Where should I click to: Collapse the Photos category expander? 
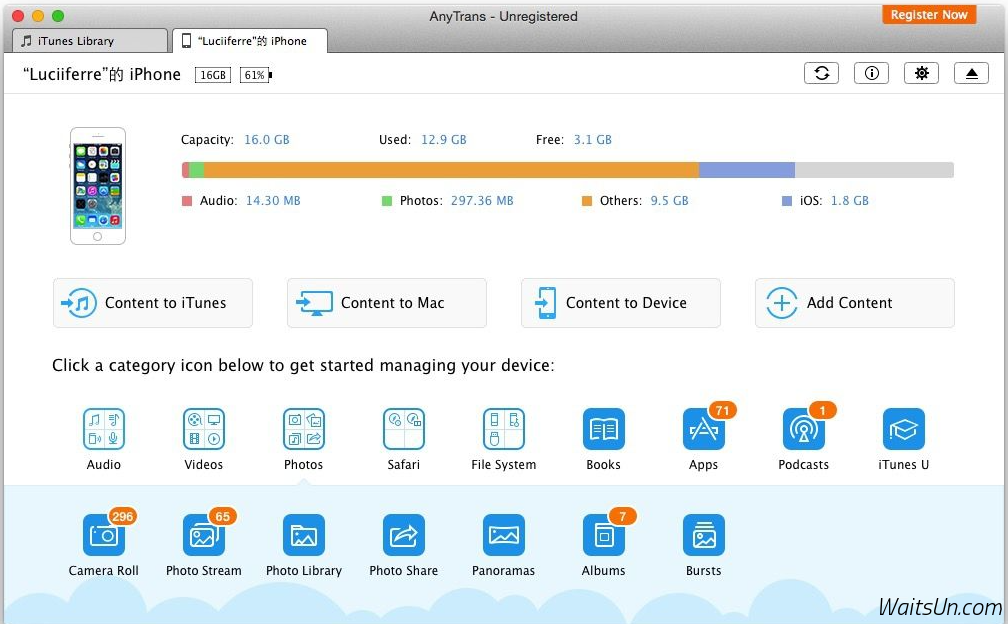(x=304, y=429)
